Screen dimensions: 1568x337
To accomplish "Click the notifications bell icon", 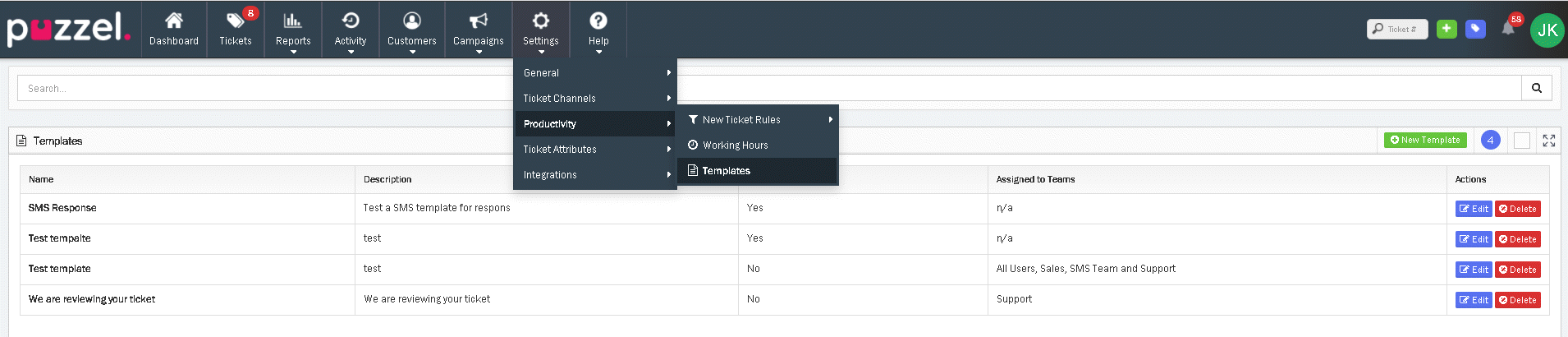I will tap(1508, 29).
